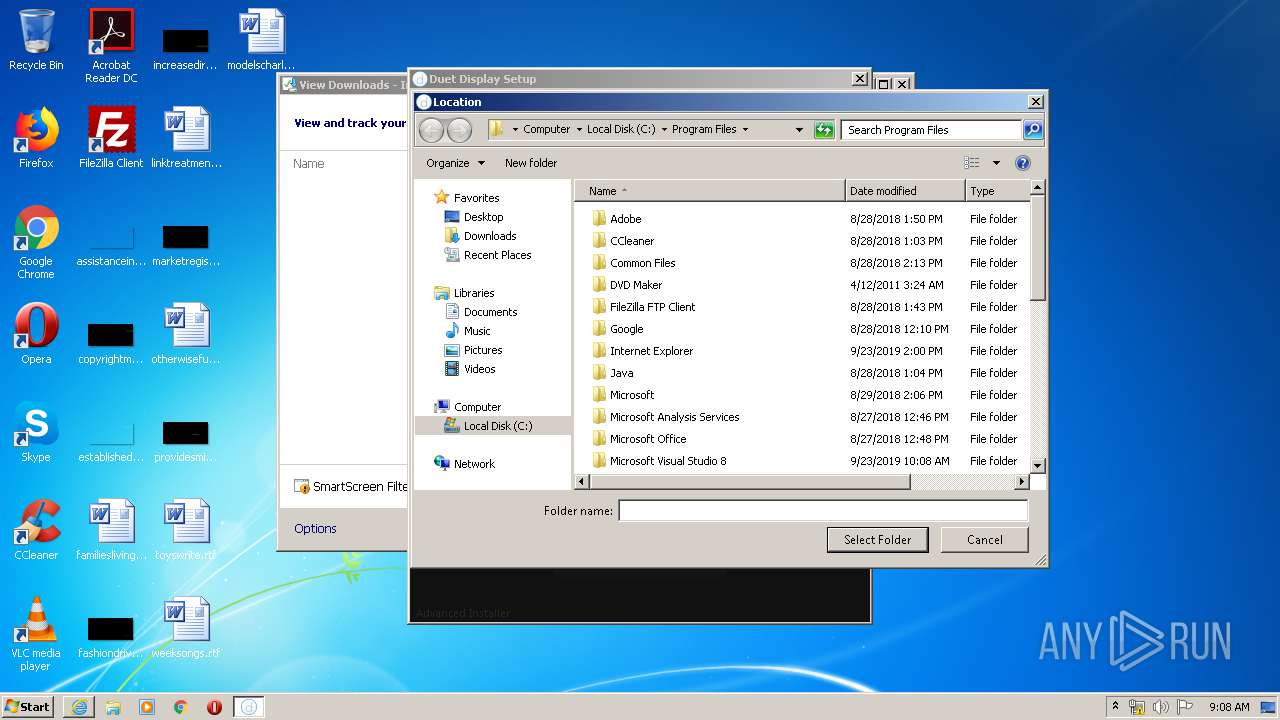Sort by Date modified column header
1280x720 pixels.
pos(906,191)
